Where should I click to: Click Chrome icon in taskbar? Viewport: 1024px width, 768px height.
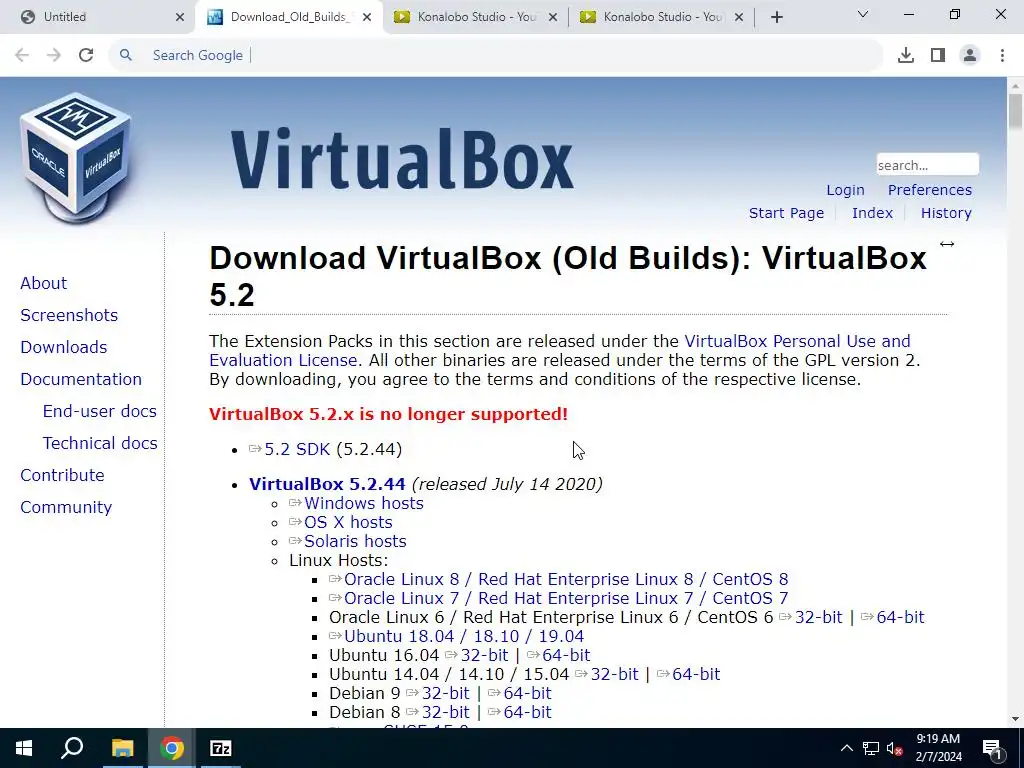[172, 748]
